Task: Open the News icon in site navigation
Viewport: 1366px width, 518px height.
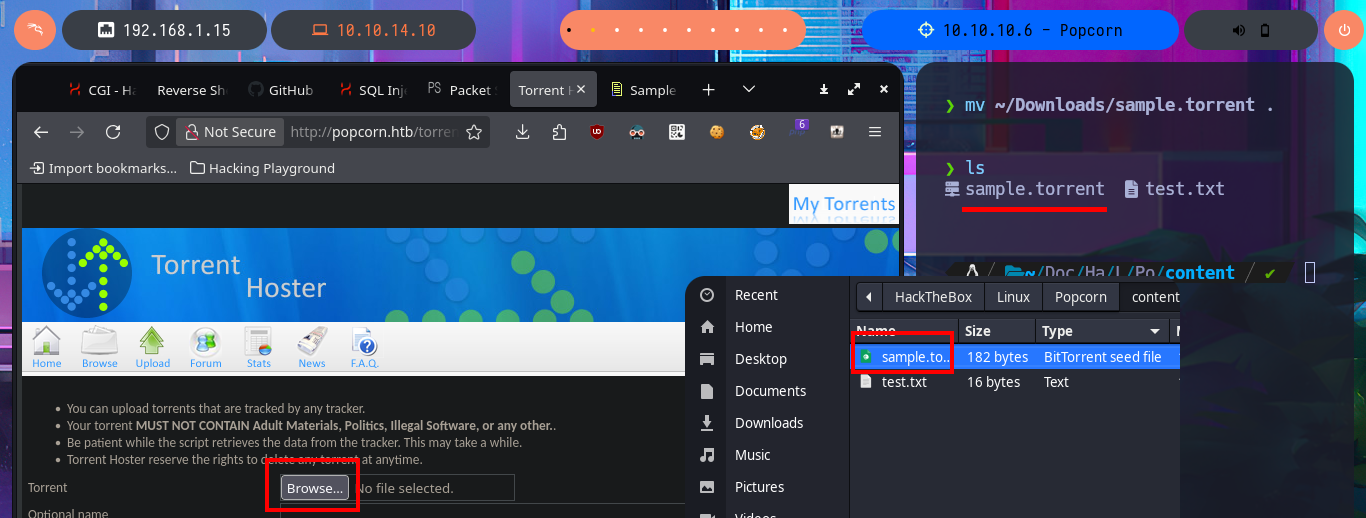Action: coord(312,348)
